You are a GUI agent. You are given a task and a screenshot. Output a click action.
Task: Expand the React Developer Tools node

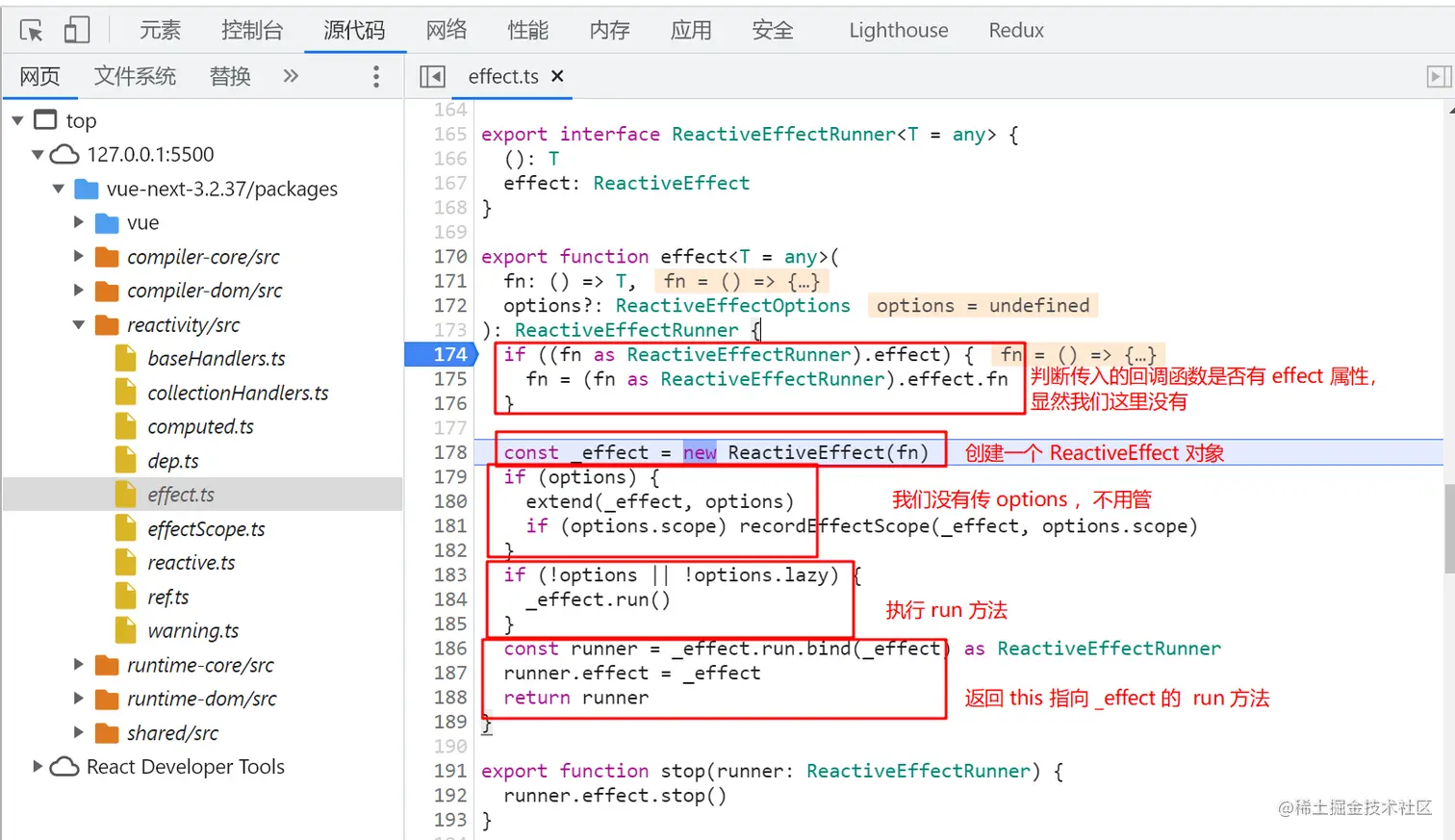pyautogui.click(x=38, y=767)
